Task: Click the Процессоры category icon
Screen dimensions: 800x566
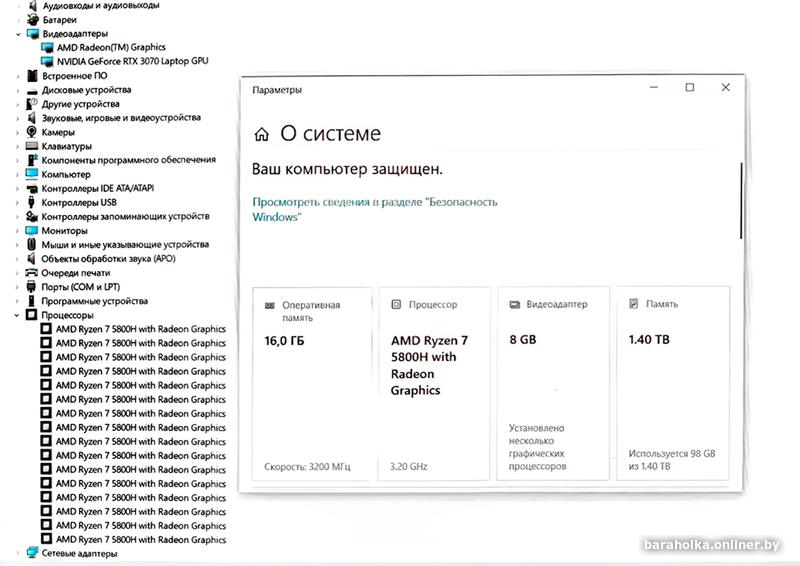Action: pos(32,315)
